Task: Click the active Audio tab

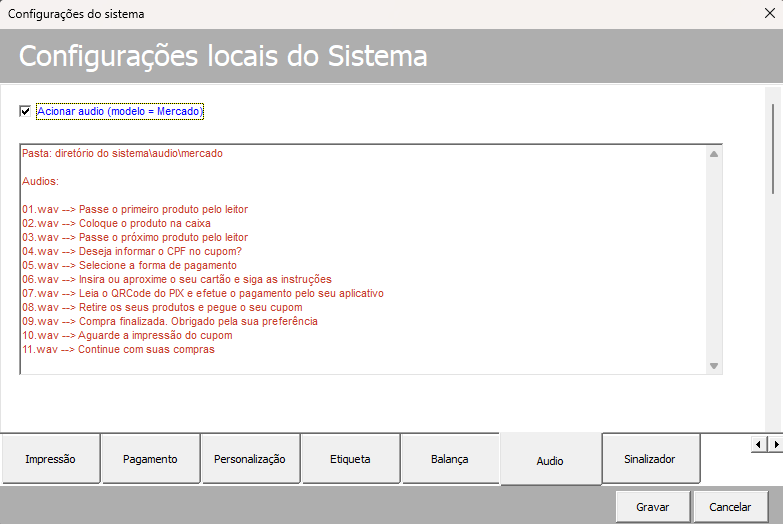Action: coord(550,461)
